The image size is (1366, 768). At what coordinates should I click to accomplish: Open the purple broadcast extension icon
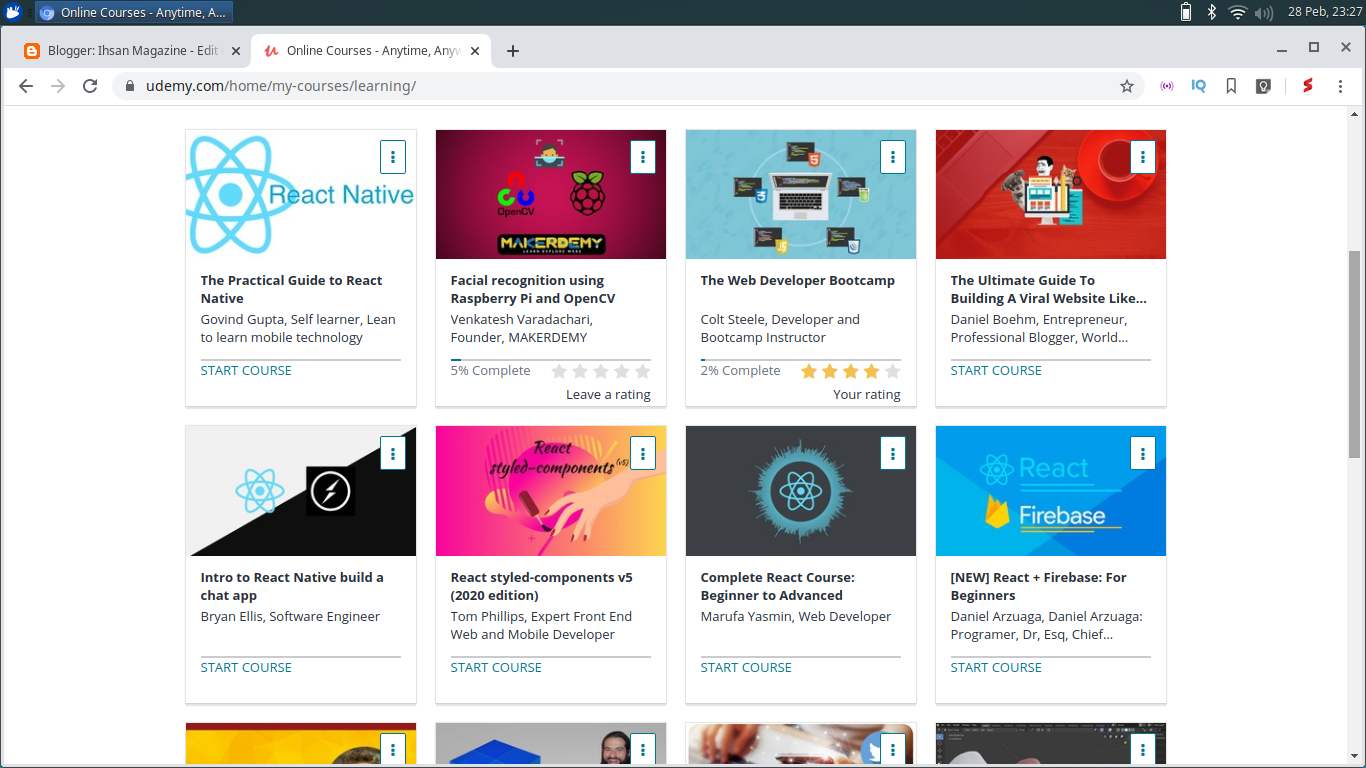(1167, 86)
